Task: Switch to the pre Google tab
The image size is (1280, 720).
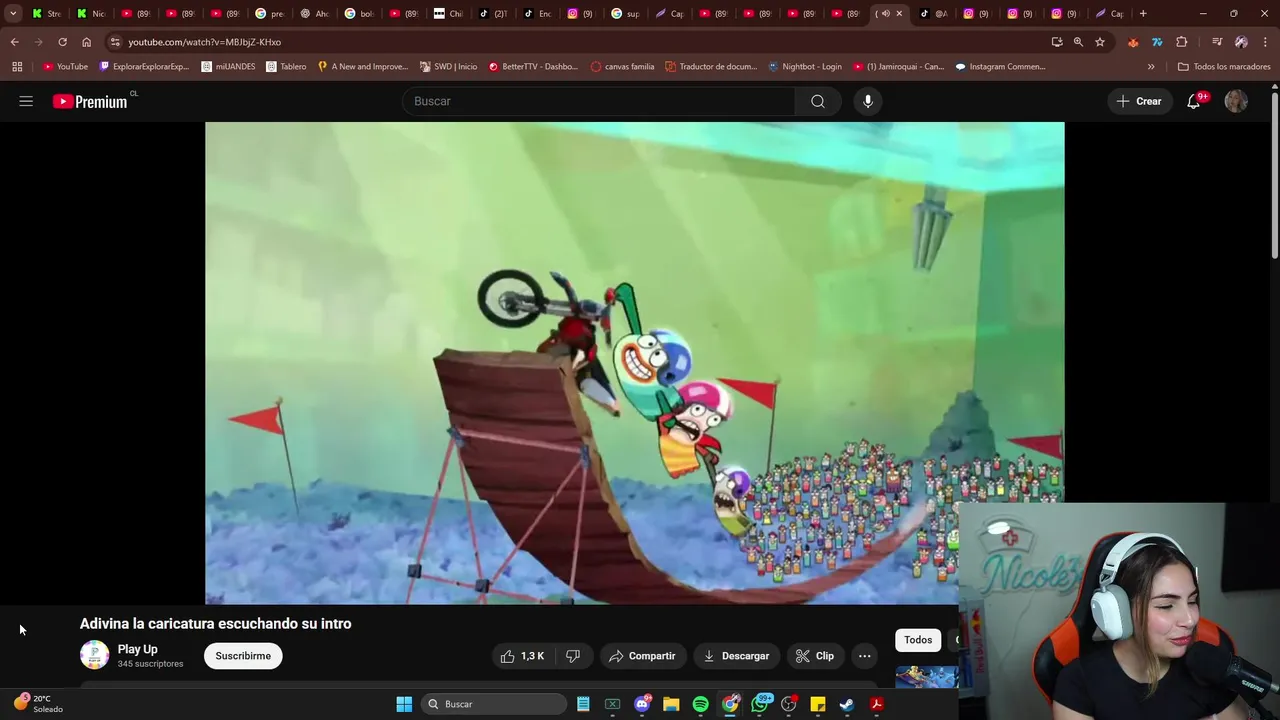Action: [x=270, y=14]
